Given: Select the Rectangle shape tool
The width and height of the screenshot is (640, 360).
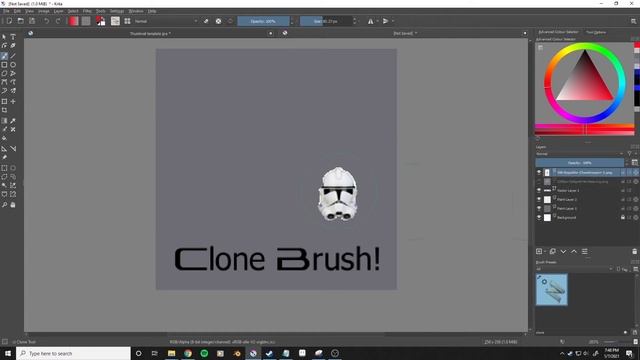Looking at the screenshot, I should pos(4,65).
